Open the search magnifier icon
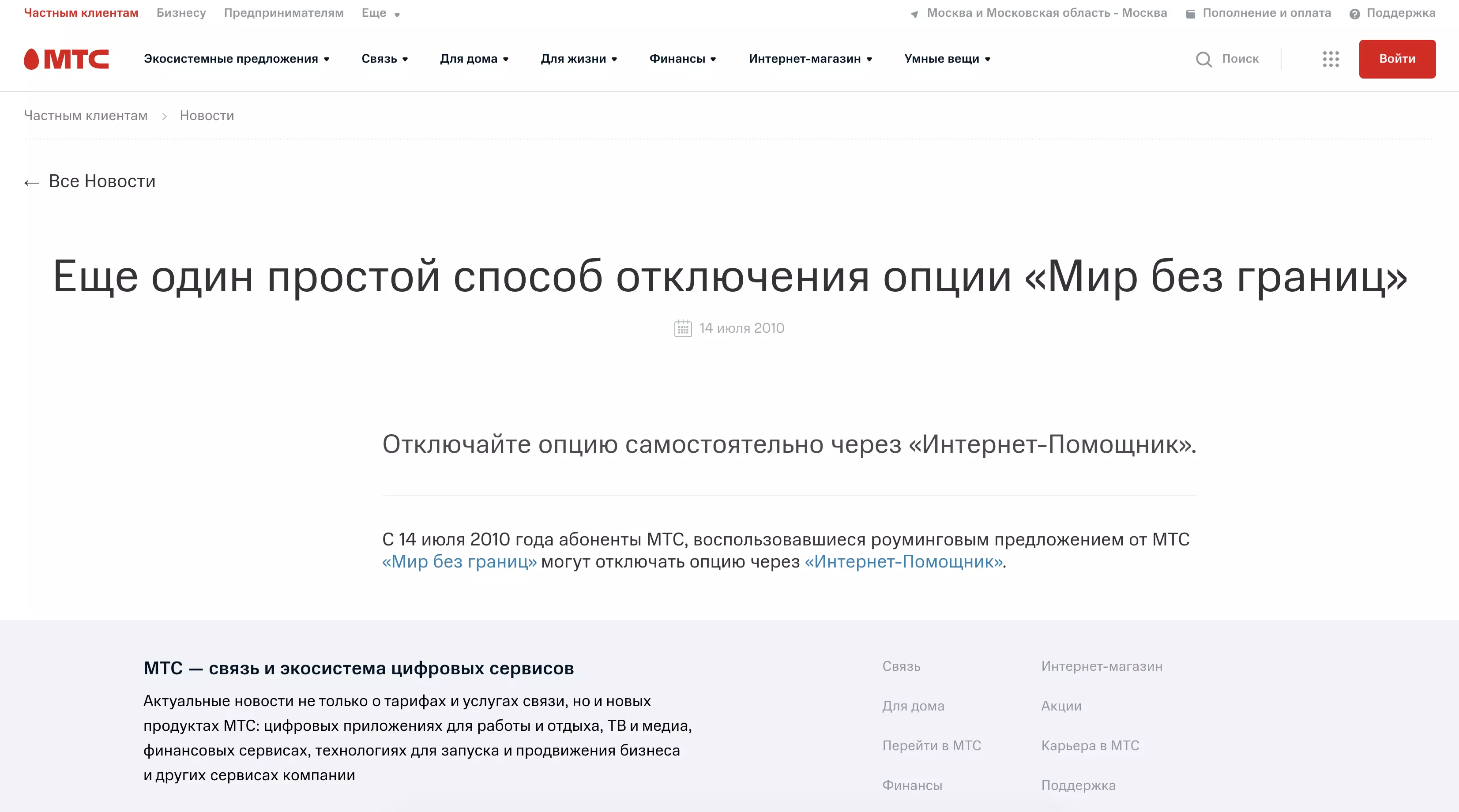Screen dimensions: 1459x812 click(x=1203, y=59)
